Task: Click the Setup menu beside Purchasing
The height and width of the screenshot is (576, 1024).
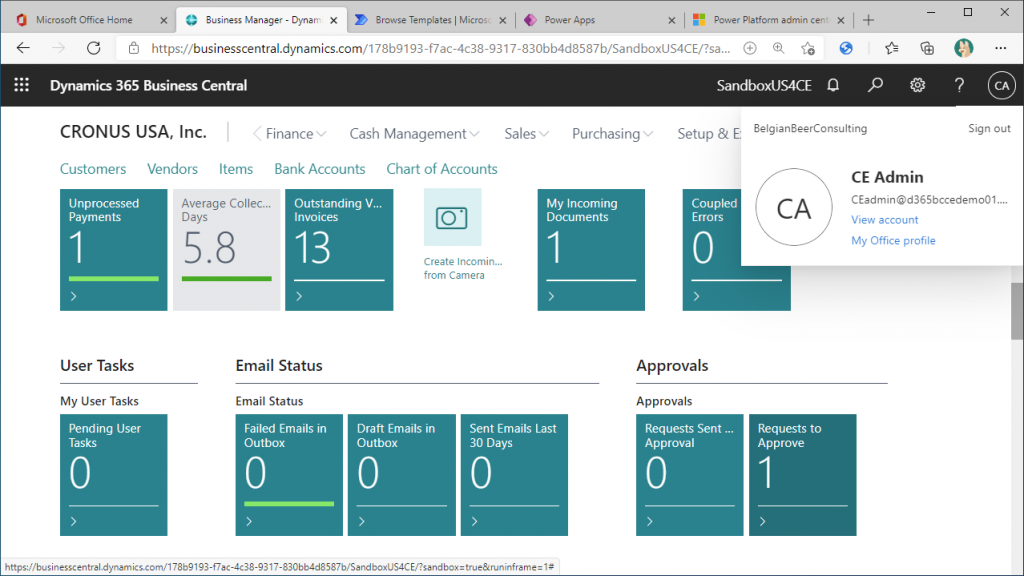Action: [x=709, y=134]
